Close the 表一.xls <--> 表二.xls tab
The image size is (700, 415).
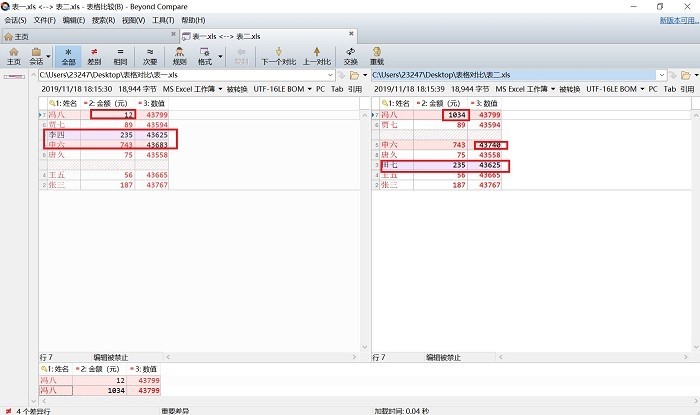click(351, 33)
